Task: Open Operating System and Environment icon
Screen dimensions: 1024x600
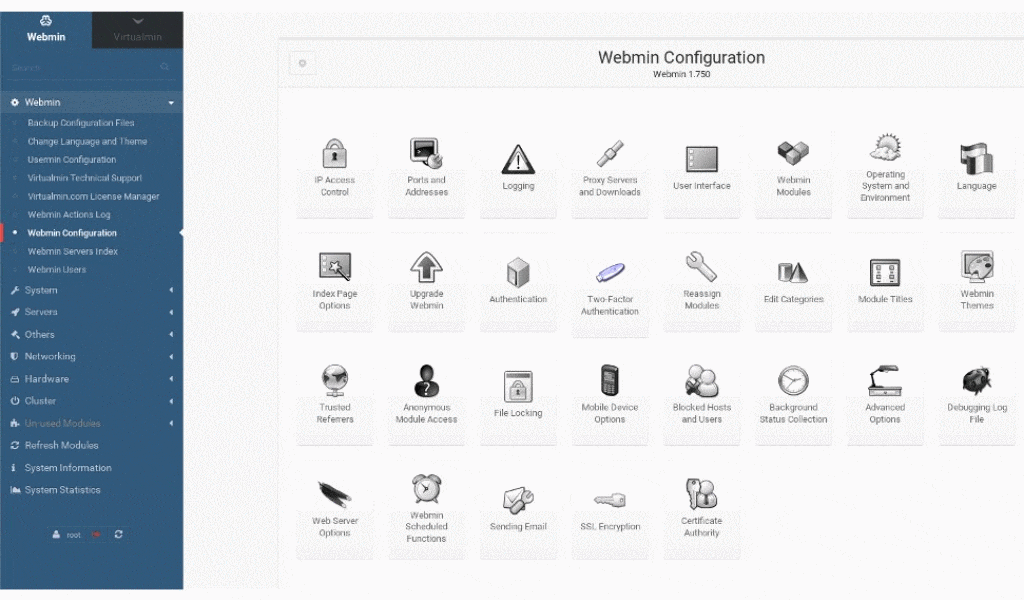Action: click(x=886, y=148)
